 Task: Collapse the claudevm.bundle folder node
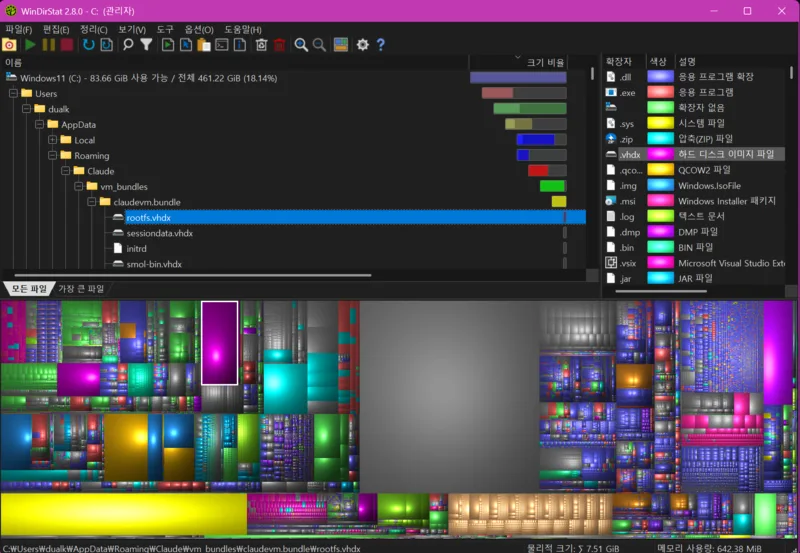tap(91, 202)
